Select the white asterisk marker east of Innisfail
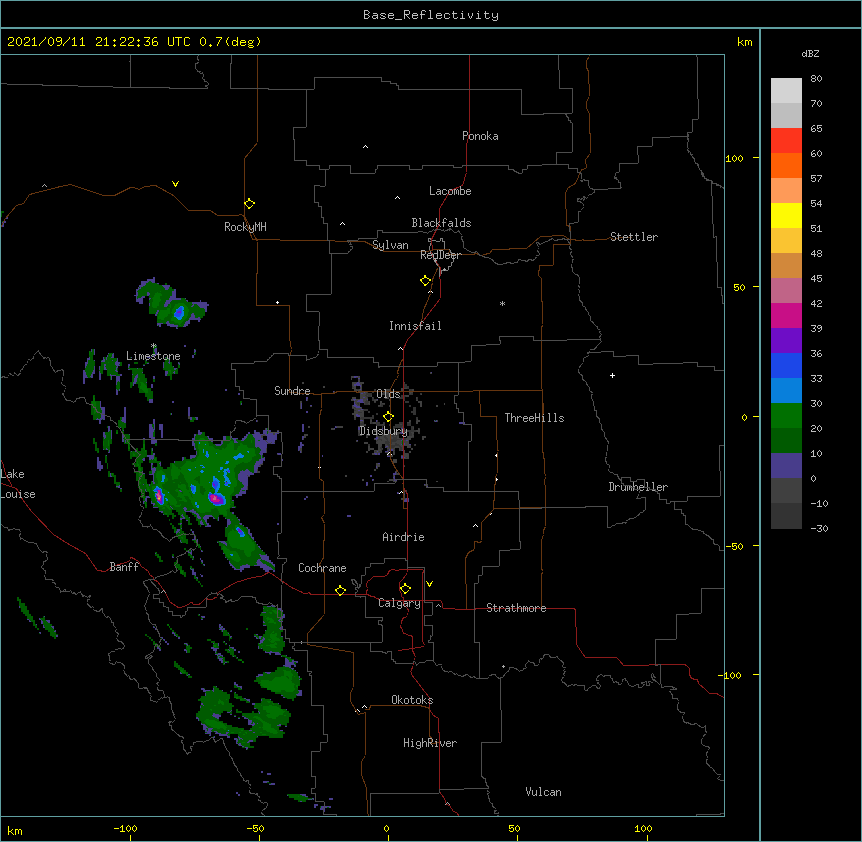This screenshot has width=862, height=842. click(502, 303)
